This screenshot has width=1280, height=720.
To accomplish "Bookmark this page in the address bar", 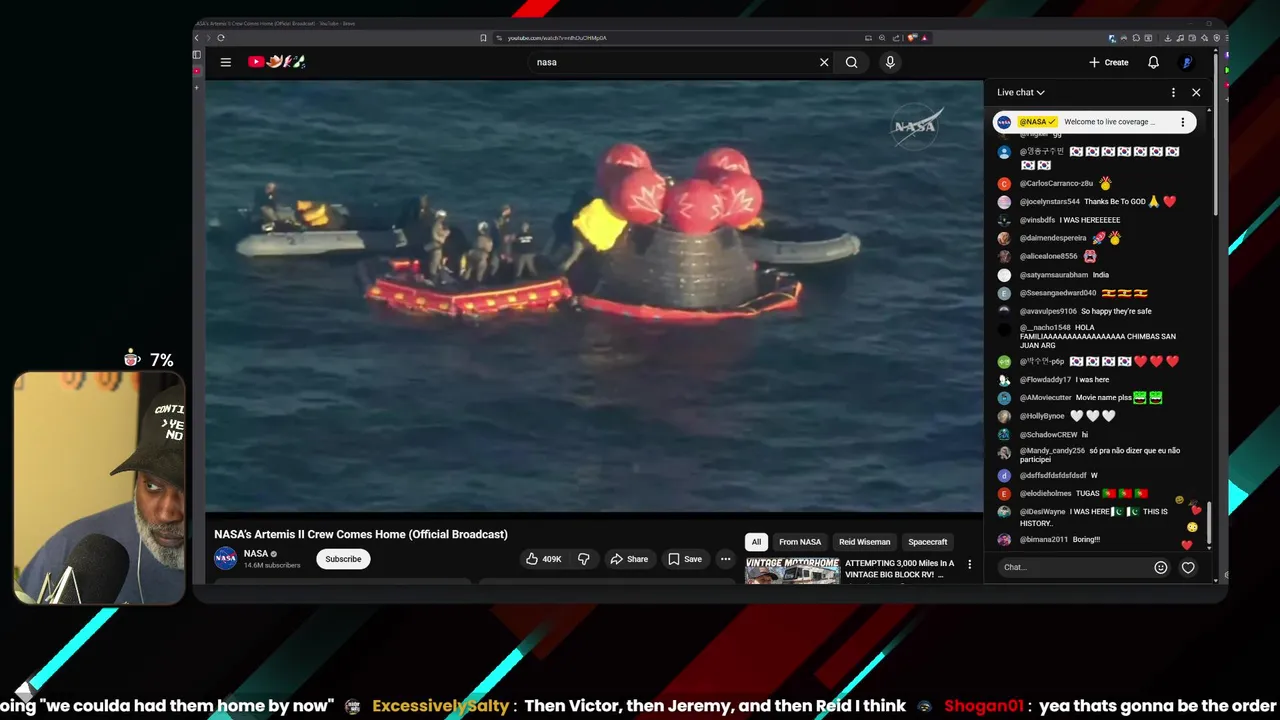I will (483, 38).
